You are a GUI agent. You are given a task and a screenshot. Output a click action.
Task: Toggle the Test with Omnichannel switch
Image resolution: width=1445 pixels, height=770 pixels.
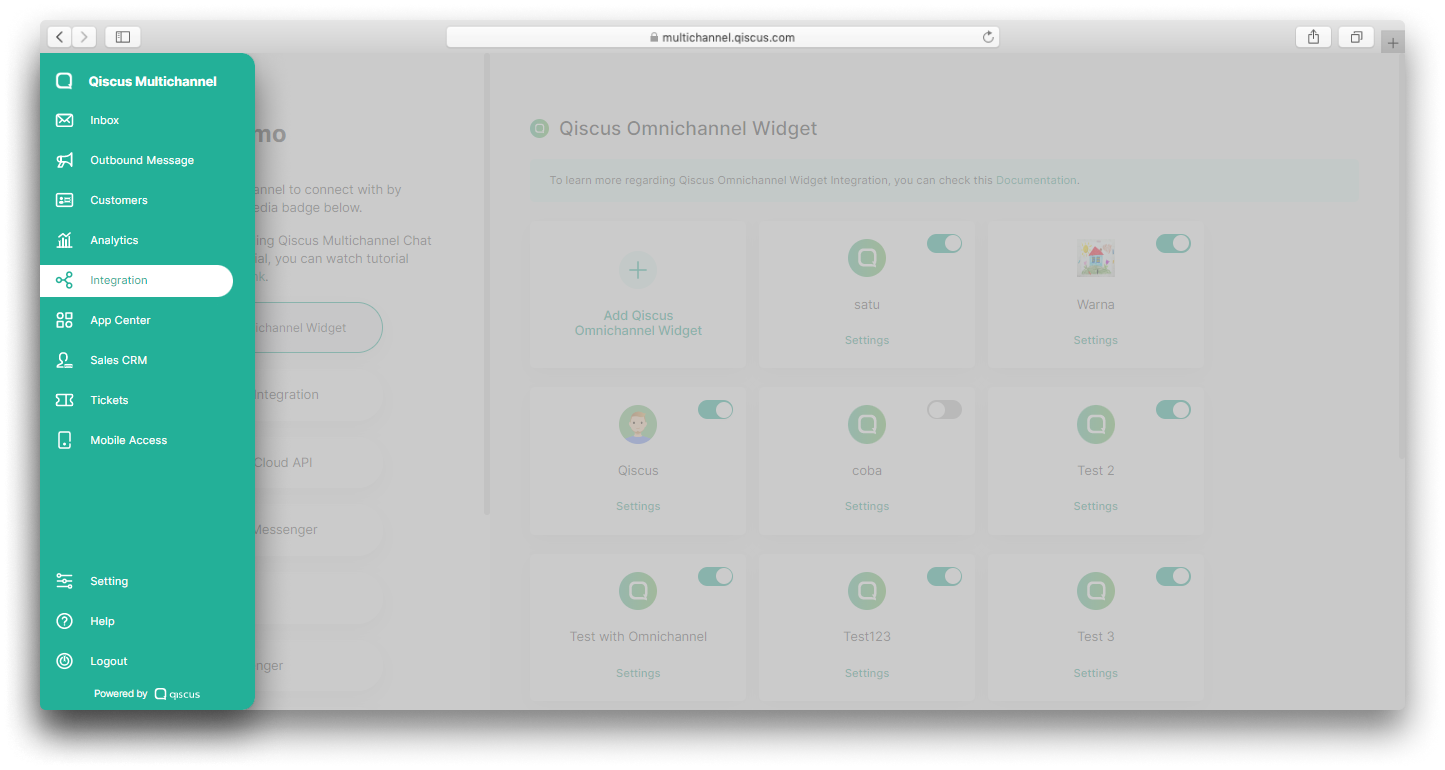[x=715, y=576]
